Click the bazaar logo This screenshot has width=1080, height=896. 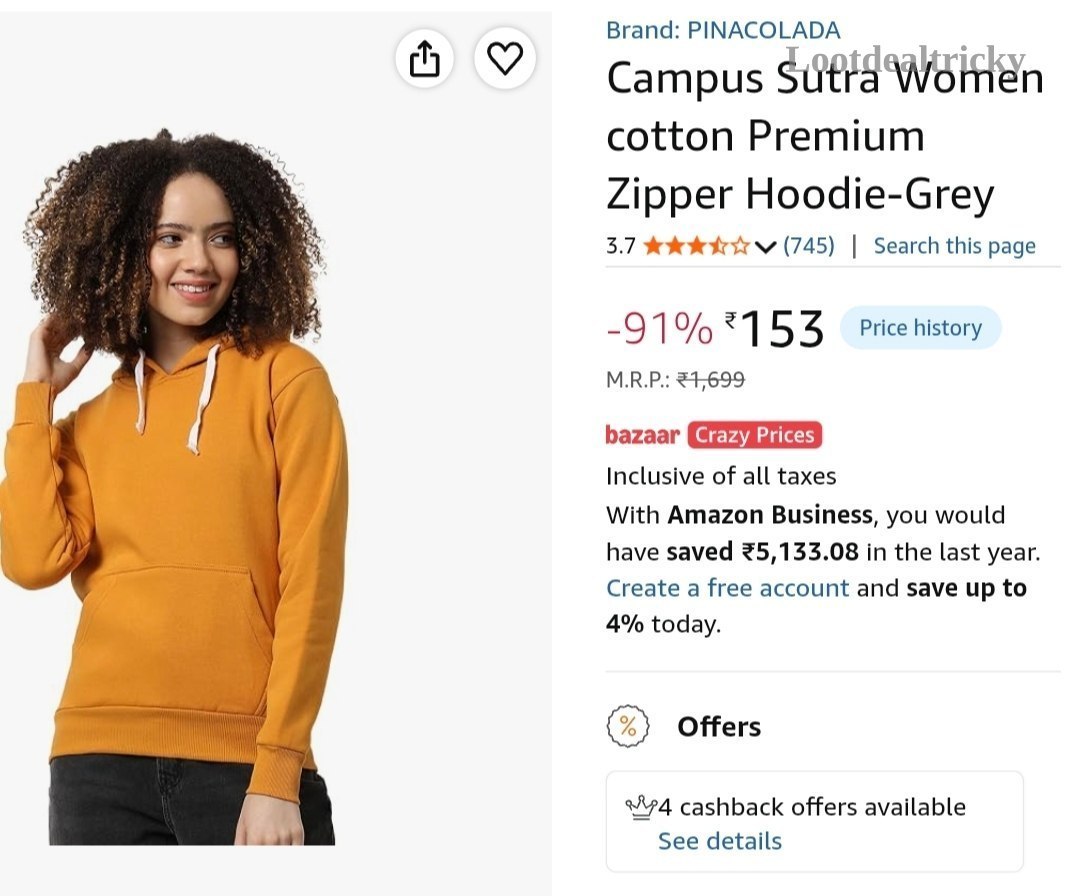coord(643,435)
